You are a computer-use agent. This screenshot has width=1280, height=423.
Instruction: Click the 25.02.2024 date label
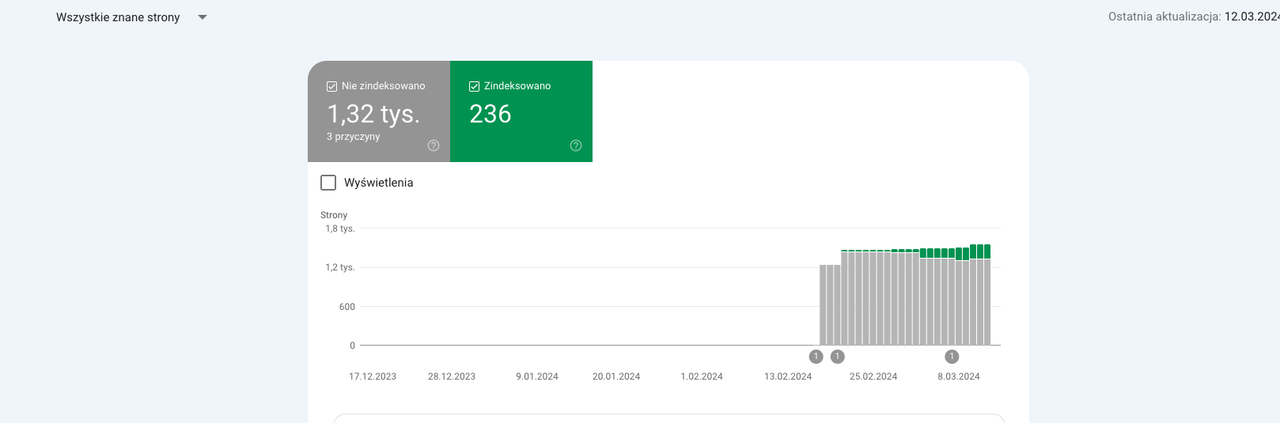point(874,377)
